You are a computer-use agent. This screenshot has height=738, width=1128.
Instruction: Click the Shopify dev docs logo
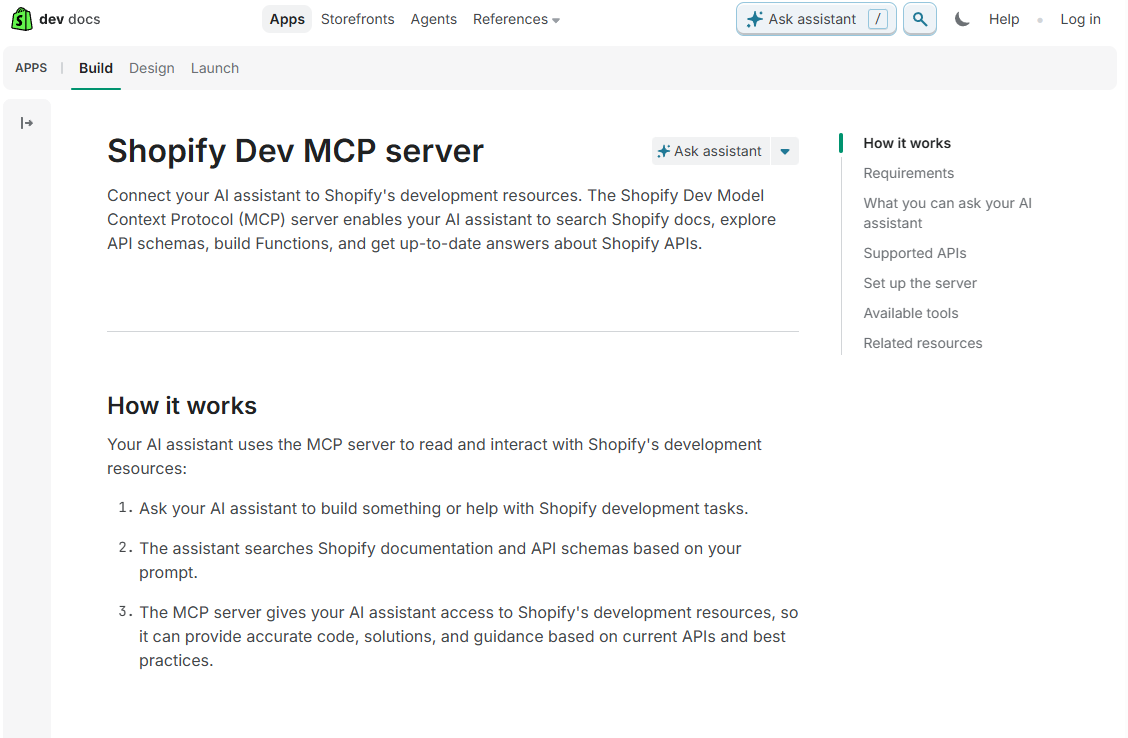pos(55,18)
